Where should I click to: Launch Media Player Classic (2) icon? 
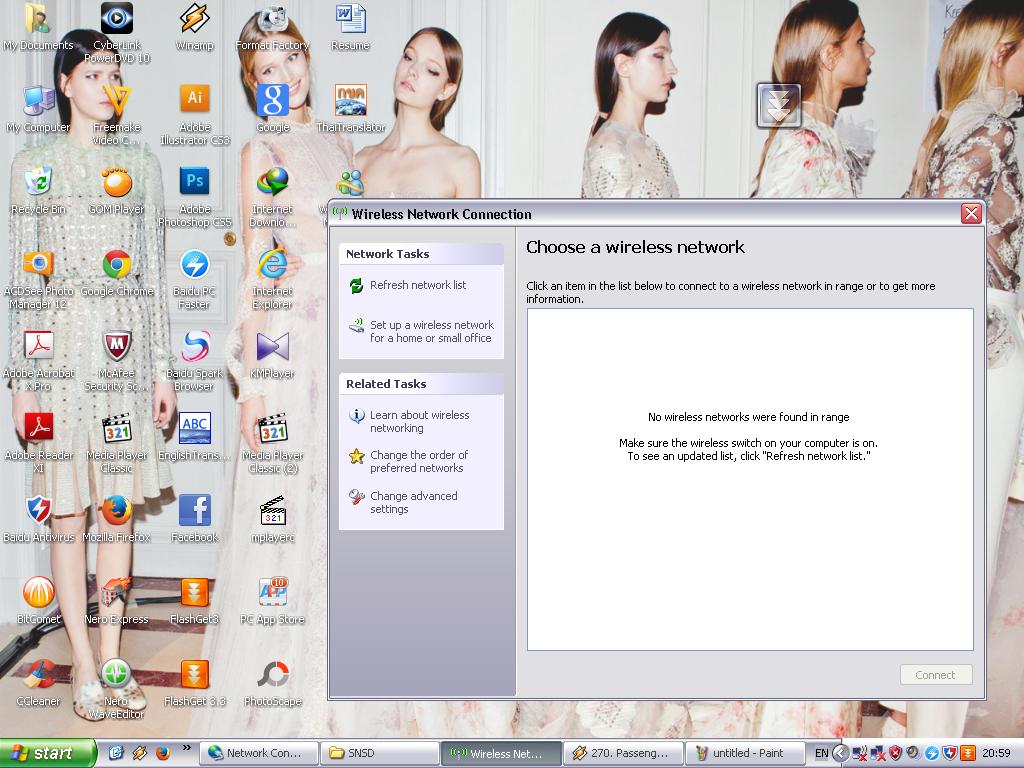pos(272,443)
